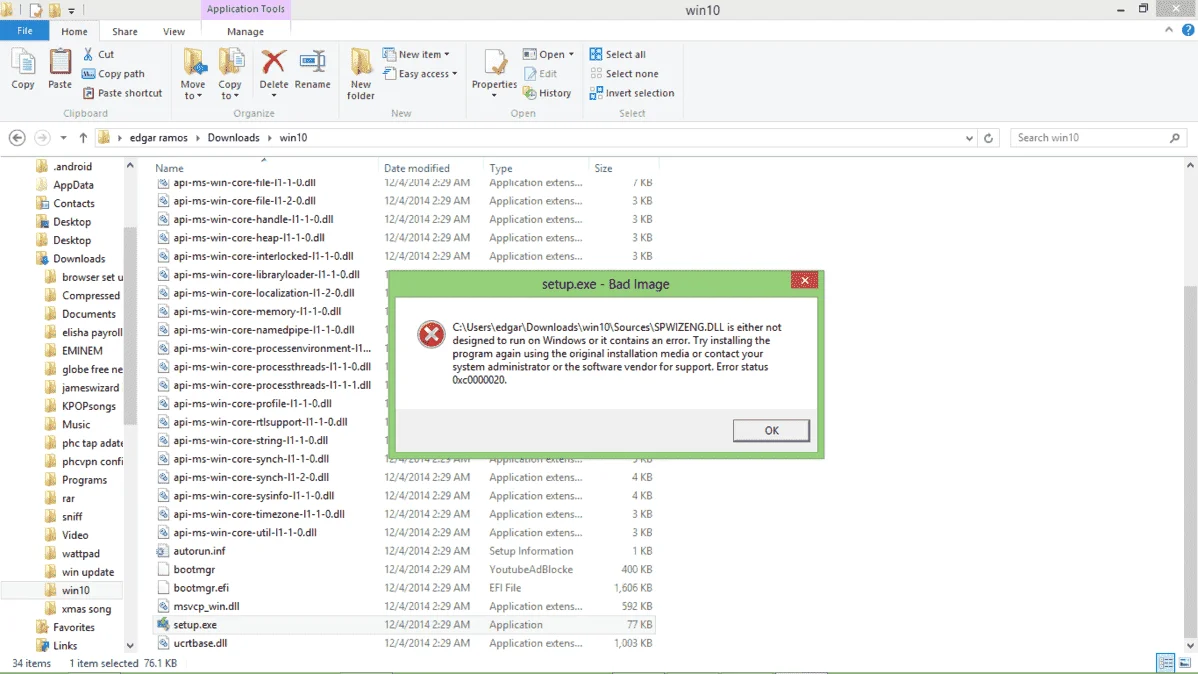
Task: Choose Paste shortcut in ribbon
Action: (122, 92)
